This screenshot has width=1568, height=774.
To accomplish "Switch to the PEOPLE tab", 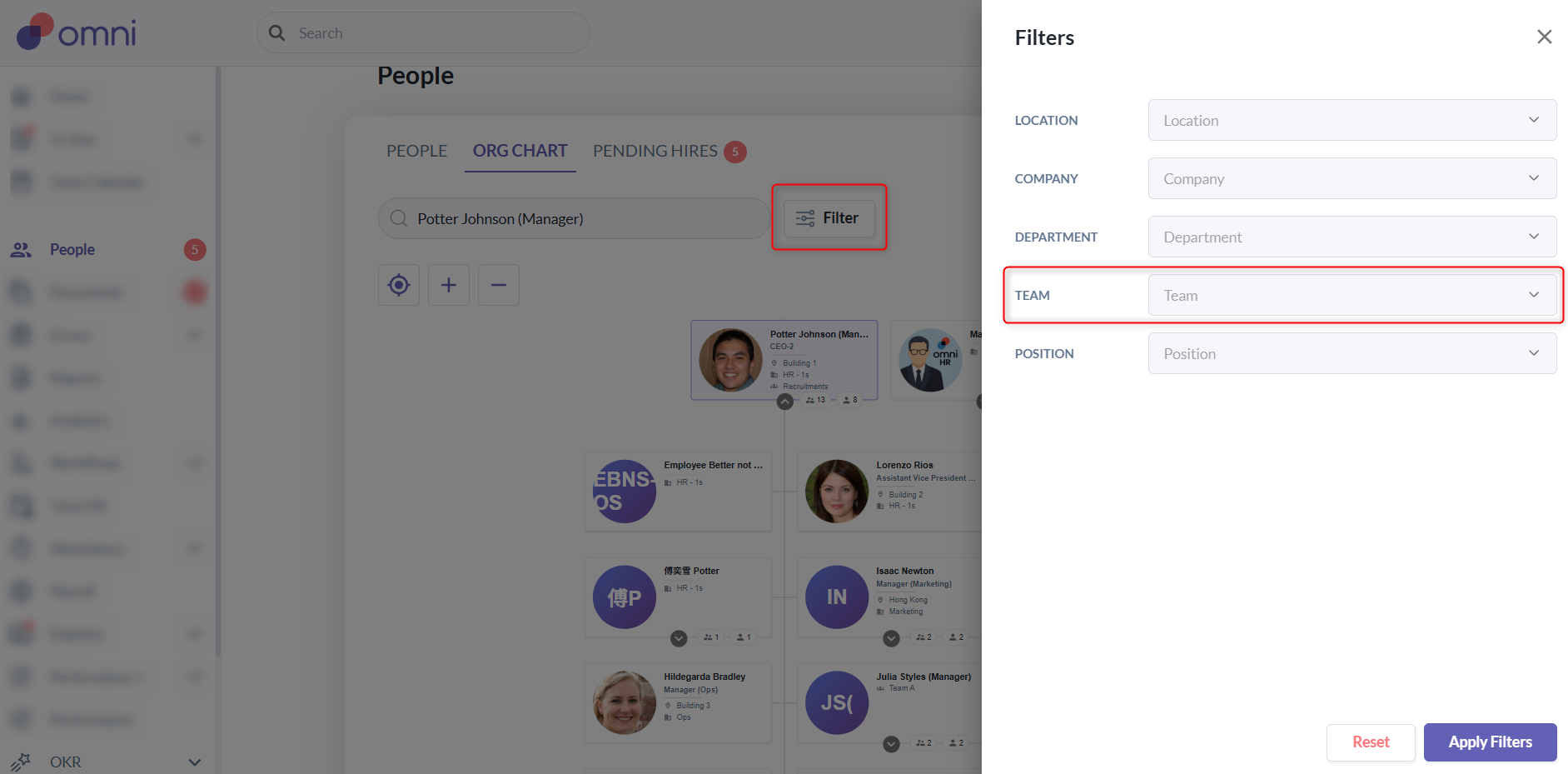I will pos(416,151).
